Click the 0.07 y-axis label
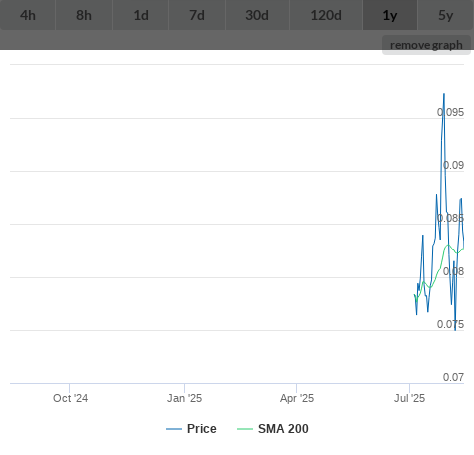 [453, 377]
